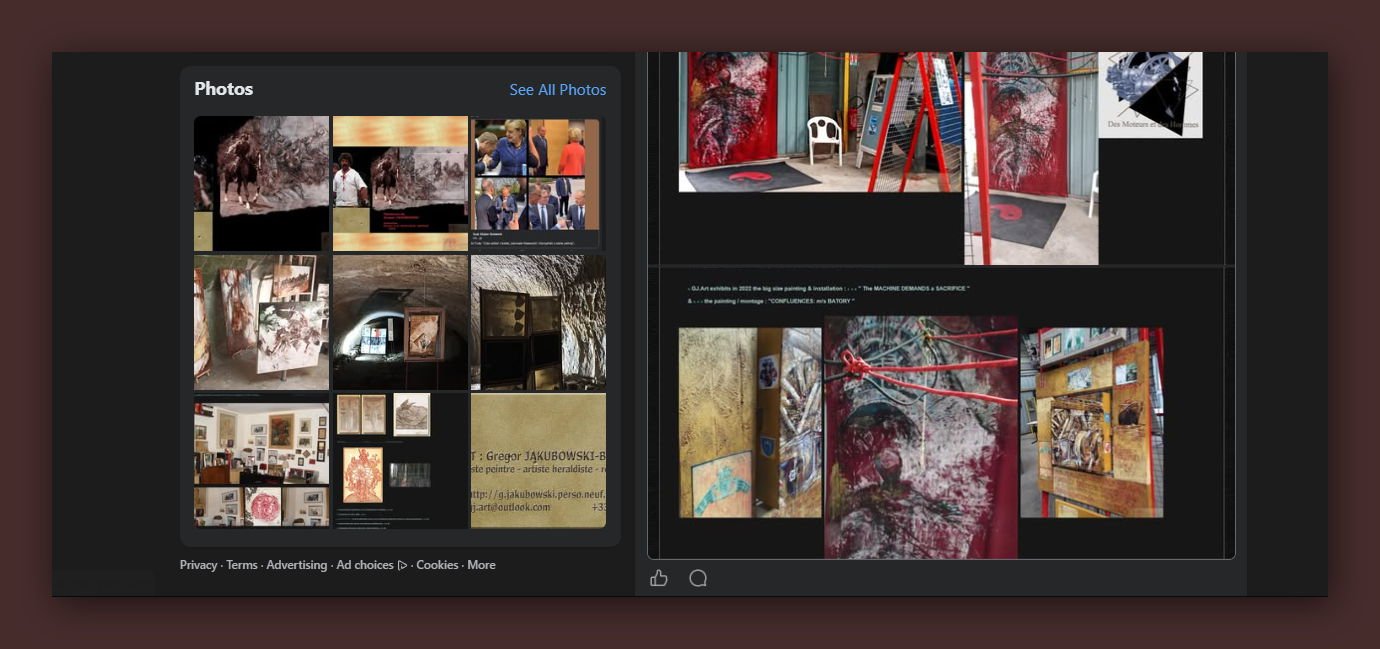Screen dimensions: 1380x649
Task: Open the politicians collage photo thumbnail
Action: (538, 183)
